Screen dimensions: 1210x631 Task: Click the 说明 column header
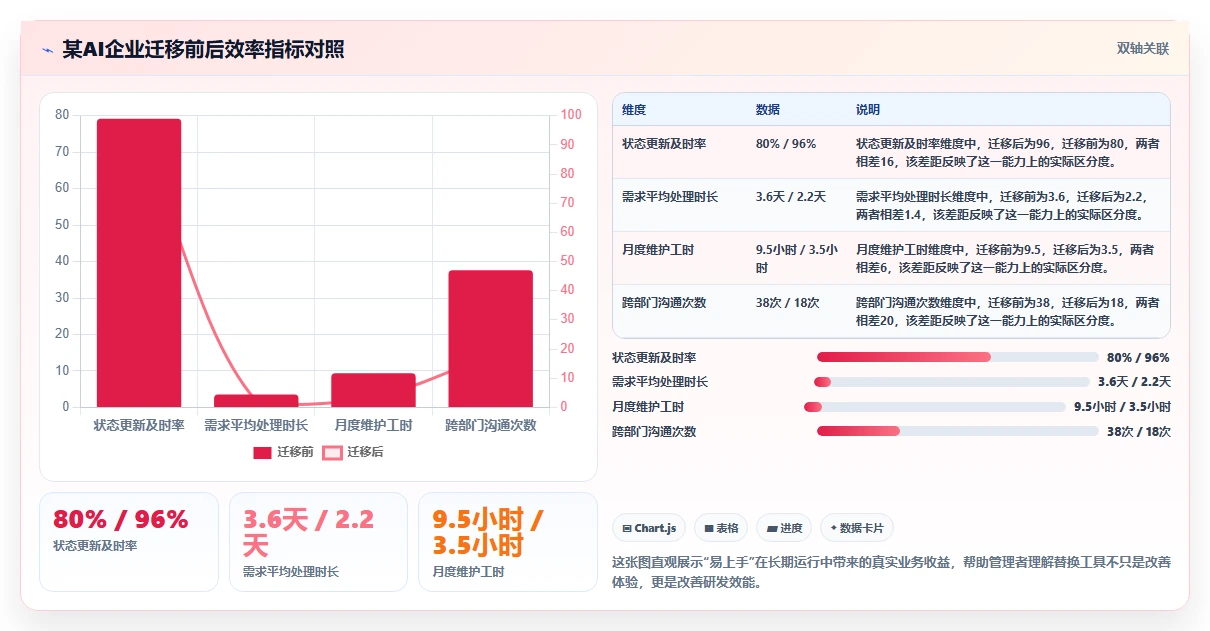point(868,110)
